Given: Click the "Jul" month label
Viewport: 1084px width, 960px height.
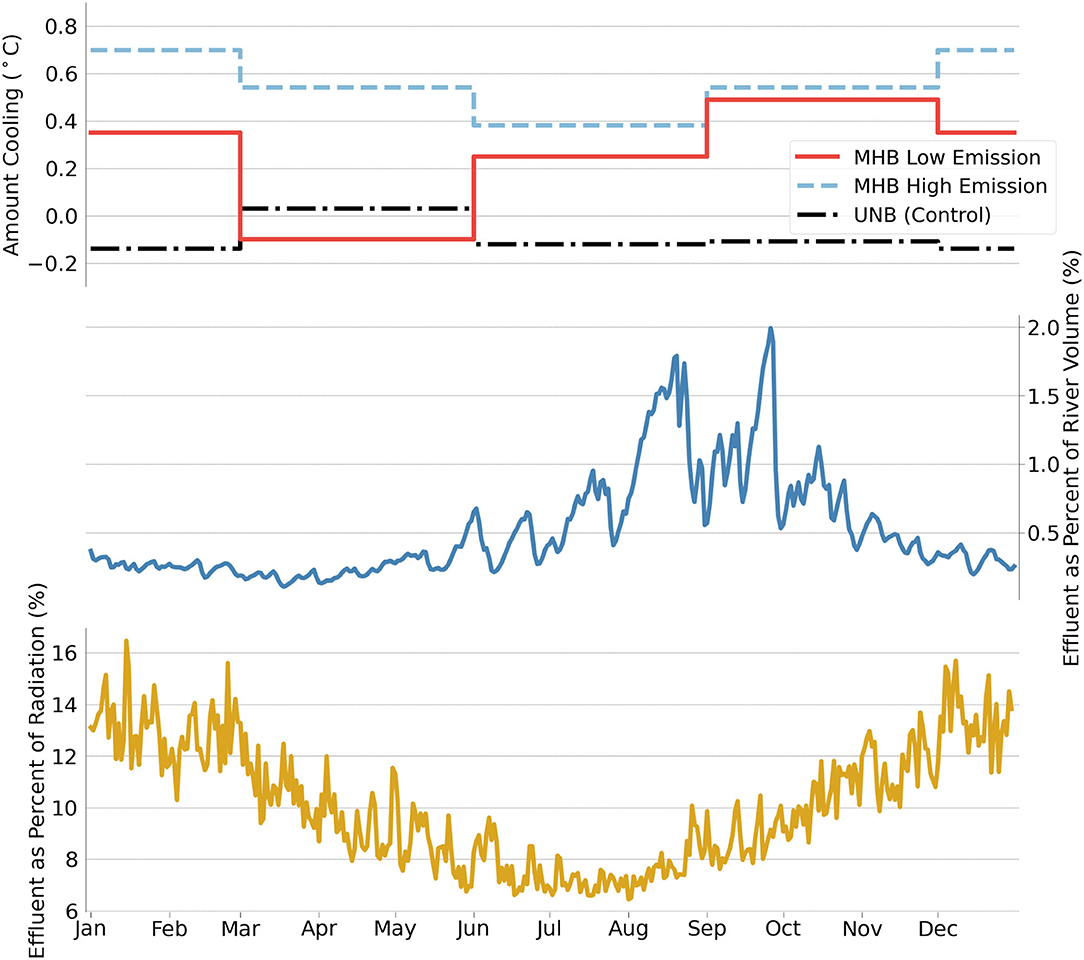Looking at the screenshot, I should point(548,929).
